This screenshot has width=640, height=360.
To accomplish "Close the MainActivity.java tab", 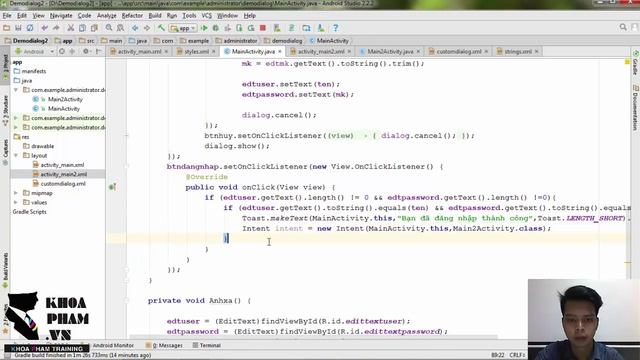I will point(280,51).
